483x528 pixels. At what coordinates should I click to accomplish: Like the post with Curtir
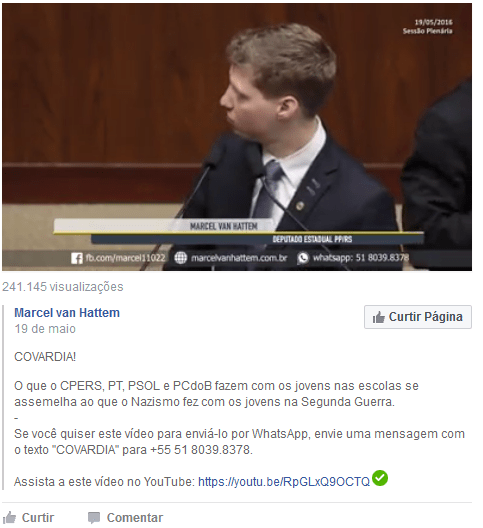click(x=28, y=518)
